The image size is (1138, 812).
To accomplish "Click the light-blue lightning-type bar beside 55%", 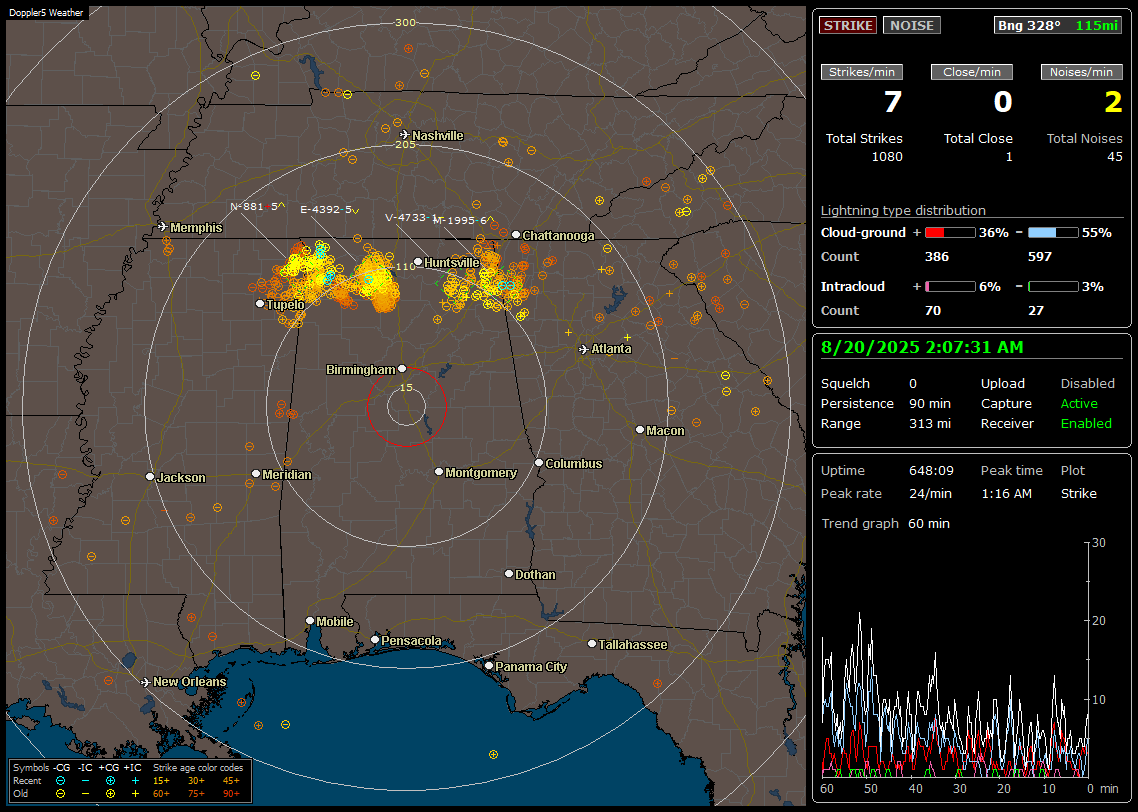I will pos(1053,233).
